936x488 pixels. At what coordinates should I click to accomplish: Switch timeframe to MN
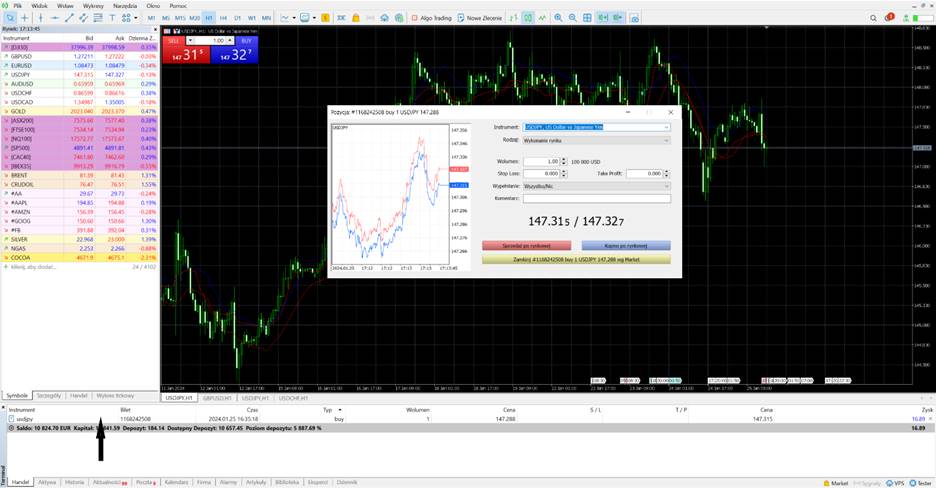click(266, 18)
